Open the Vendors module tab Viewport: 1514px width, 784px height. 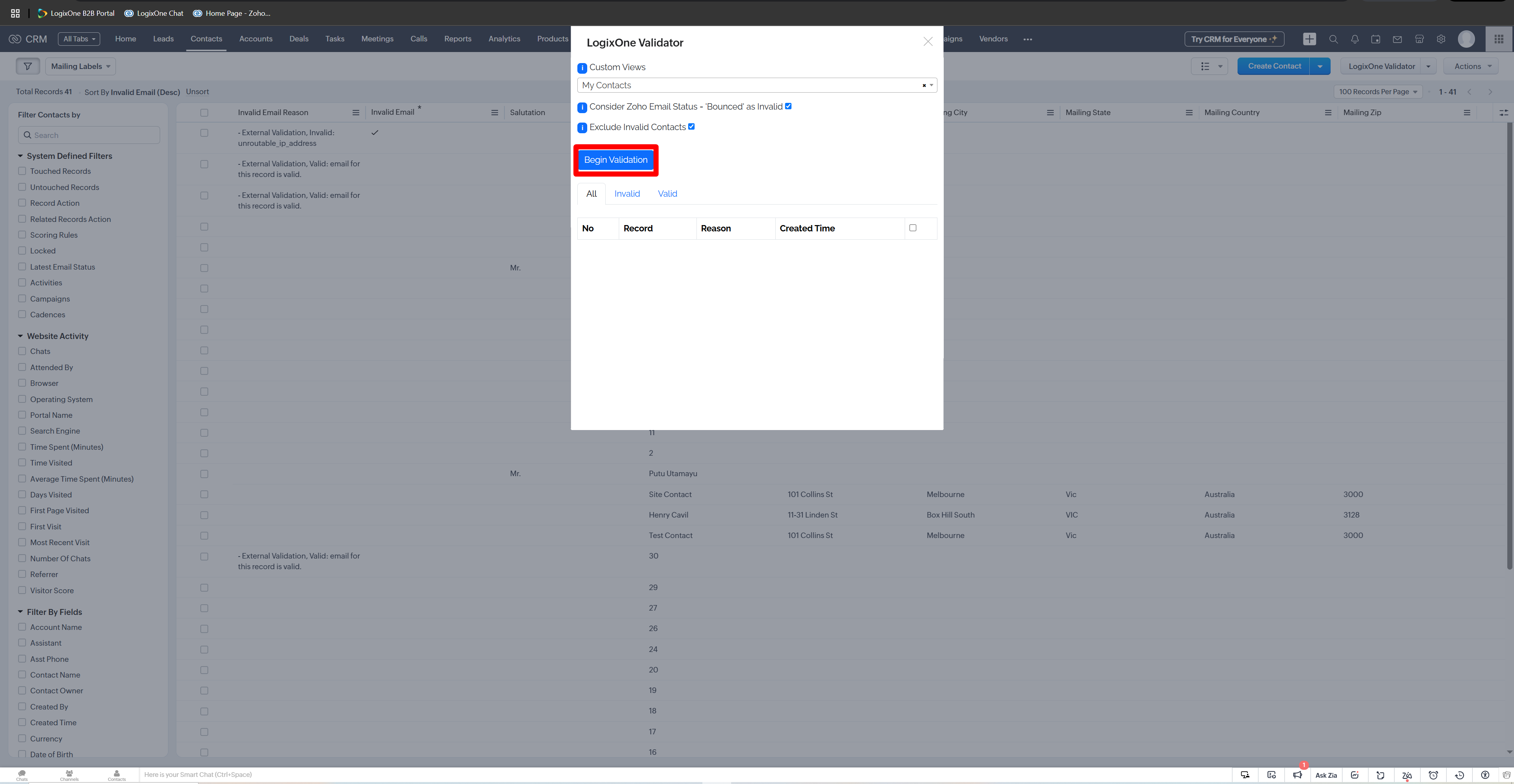pos(993,39)
